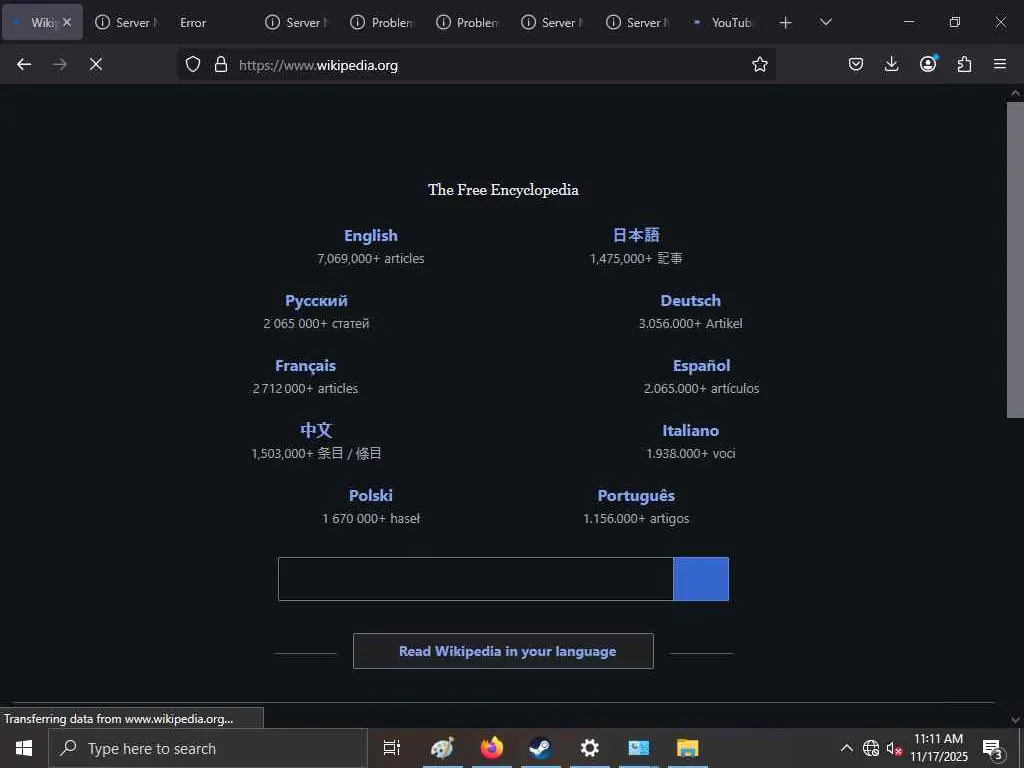Click the scrollbar down arrow
This screenshot has height=768, width=1024.
pos(1015,720)
